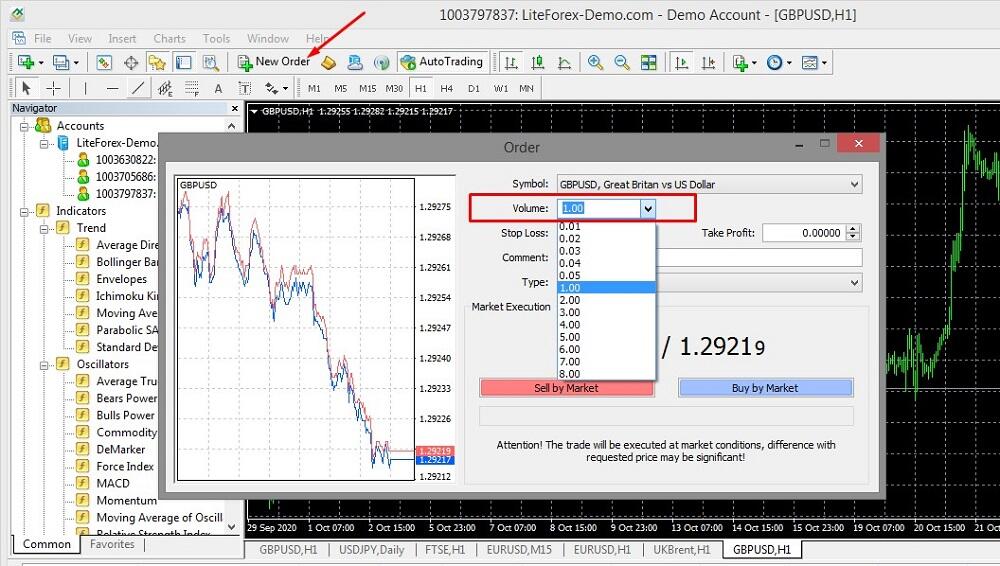Image resolution: width=1000 pixels, height=566 pixels.
Task: Tile chart windows with grid icon
Action: click(649, 62)
